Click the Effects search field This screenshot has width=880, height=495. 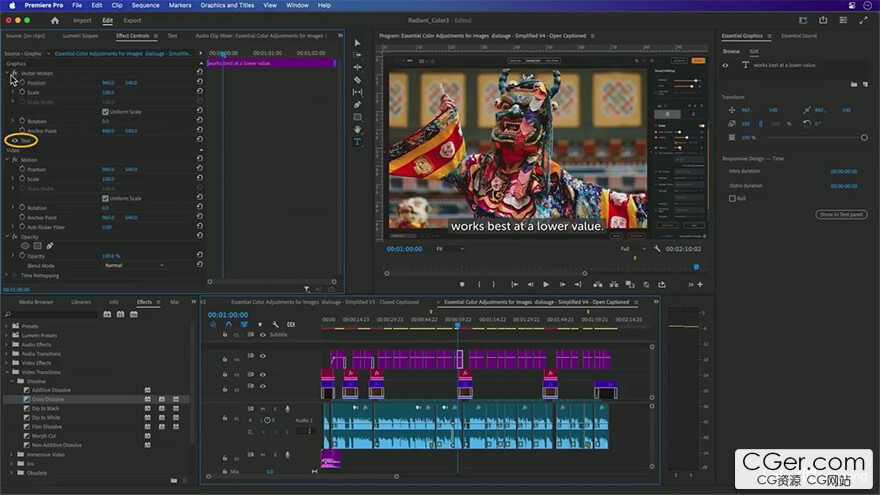53,314
